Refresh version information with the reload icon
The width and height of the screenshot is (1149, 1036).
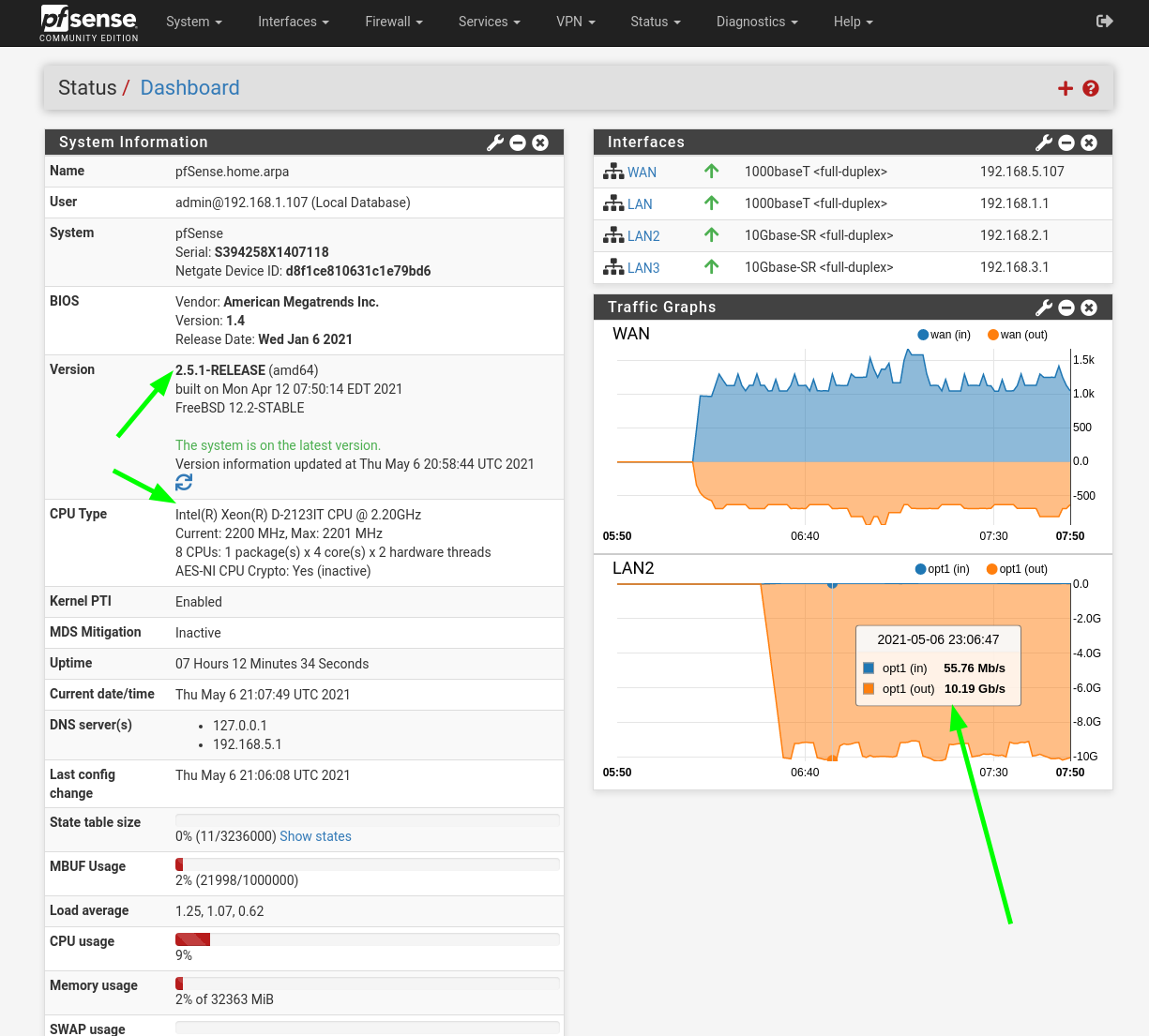coord(184,482)
